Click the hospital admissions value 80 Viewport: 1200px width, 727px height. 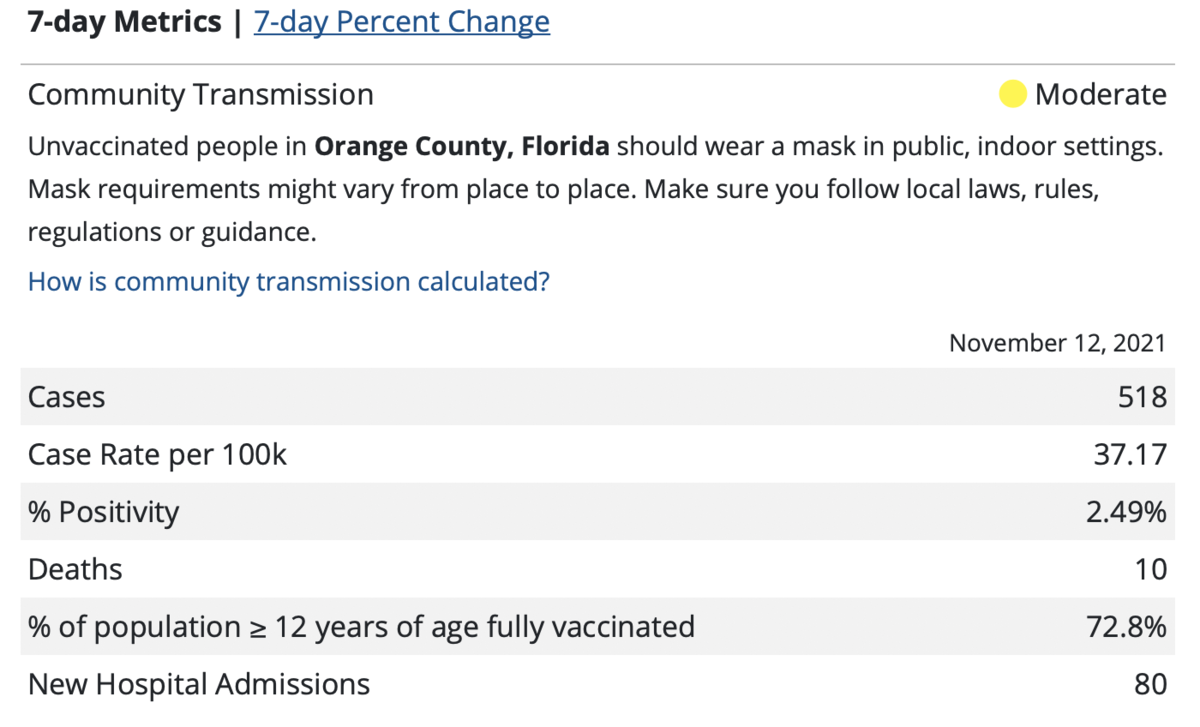point(1151,685)
